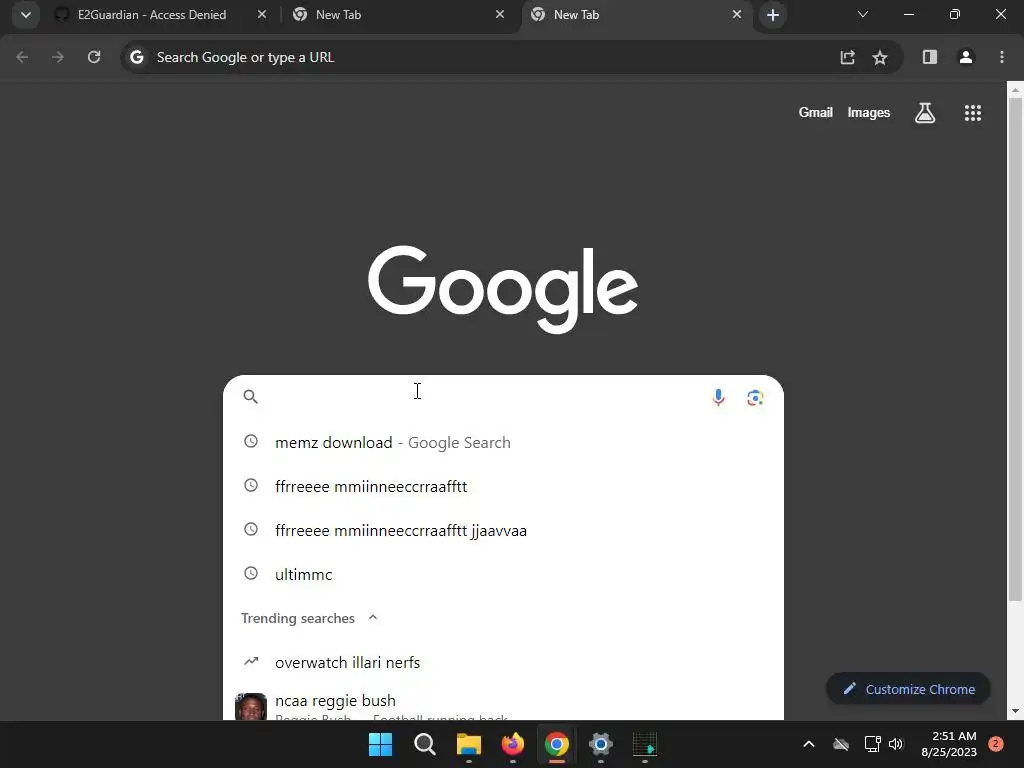Viewport: 1024px width, 768px height.
Task: Open the Google apps grid
Action: [x=972, y=113]
